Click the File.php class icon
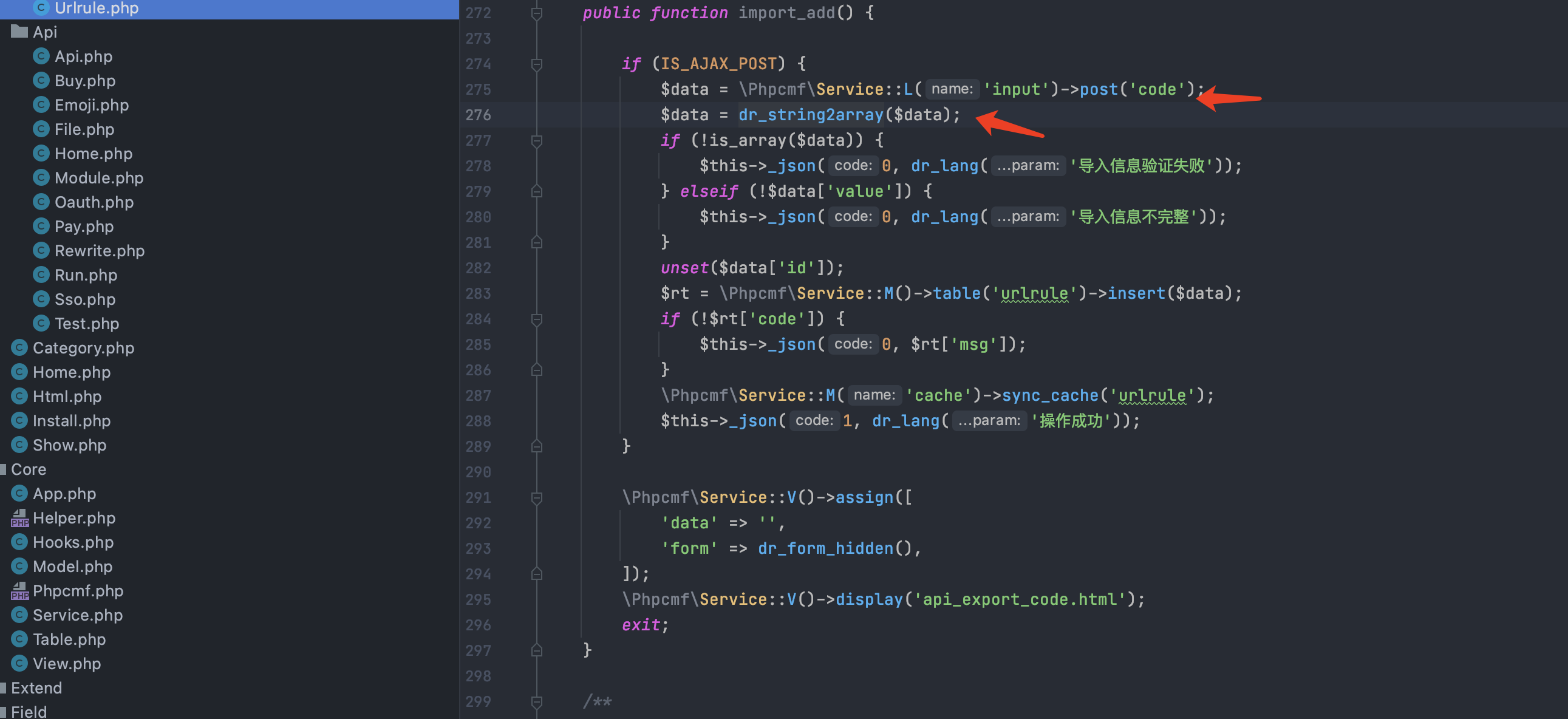1568x719 pixels. click(x=41, y=129)
